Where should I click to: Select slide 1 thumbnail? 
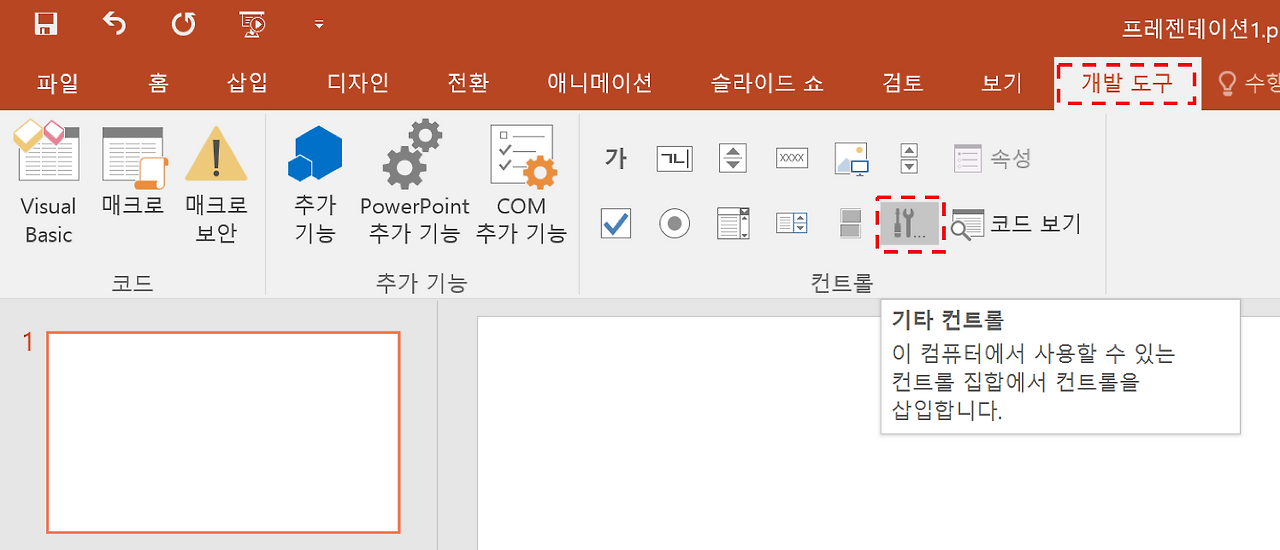[x=223, y=433]
